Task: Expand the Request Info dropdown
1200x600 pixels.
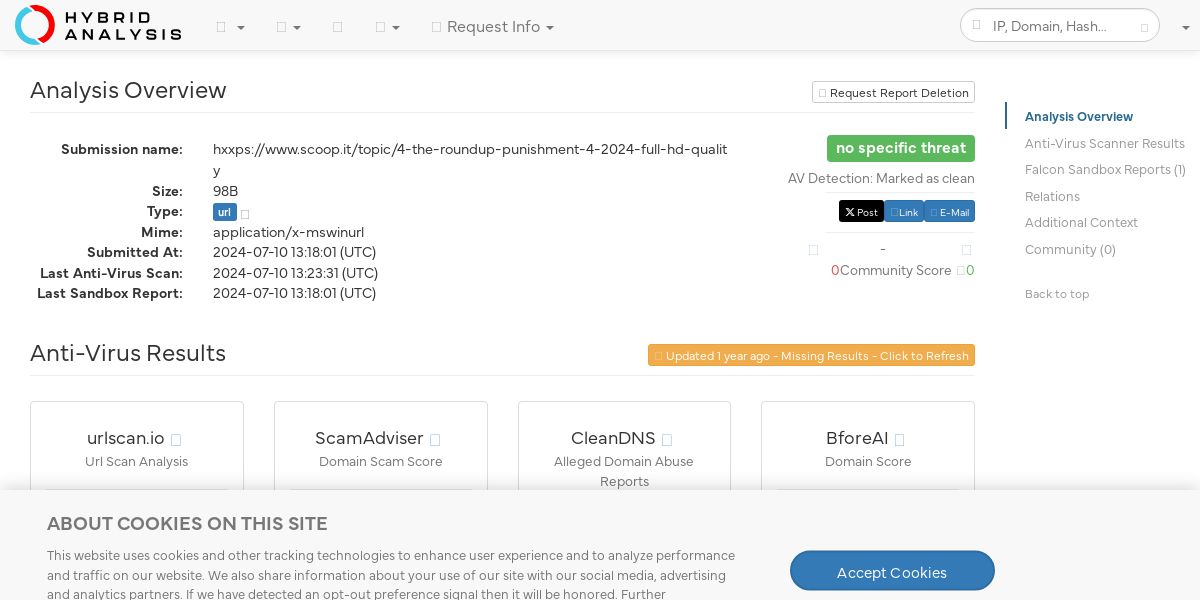Action: pos(493,27)
